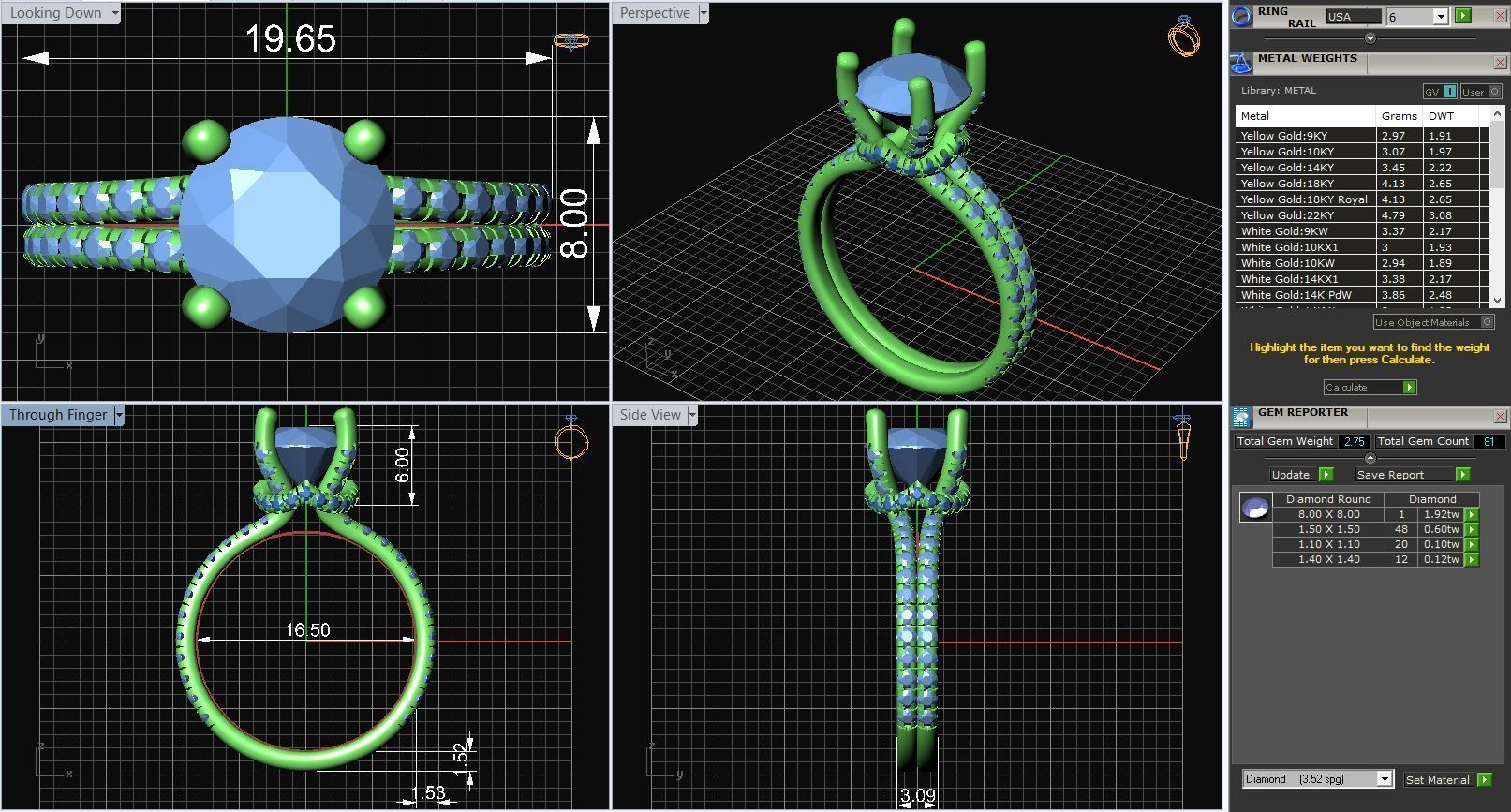The image size is (1511, 812).
Task: Click the Update button
Action: (x=1294, y=475)
